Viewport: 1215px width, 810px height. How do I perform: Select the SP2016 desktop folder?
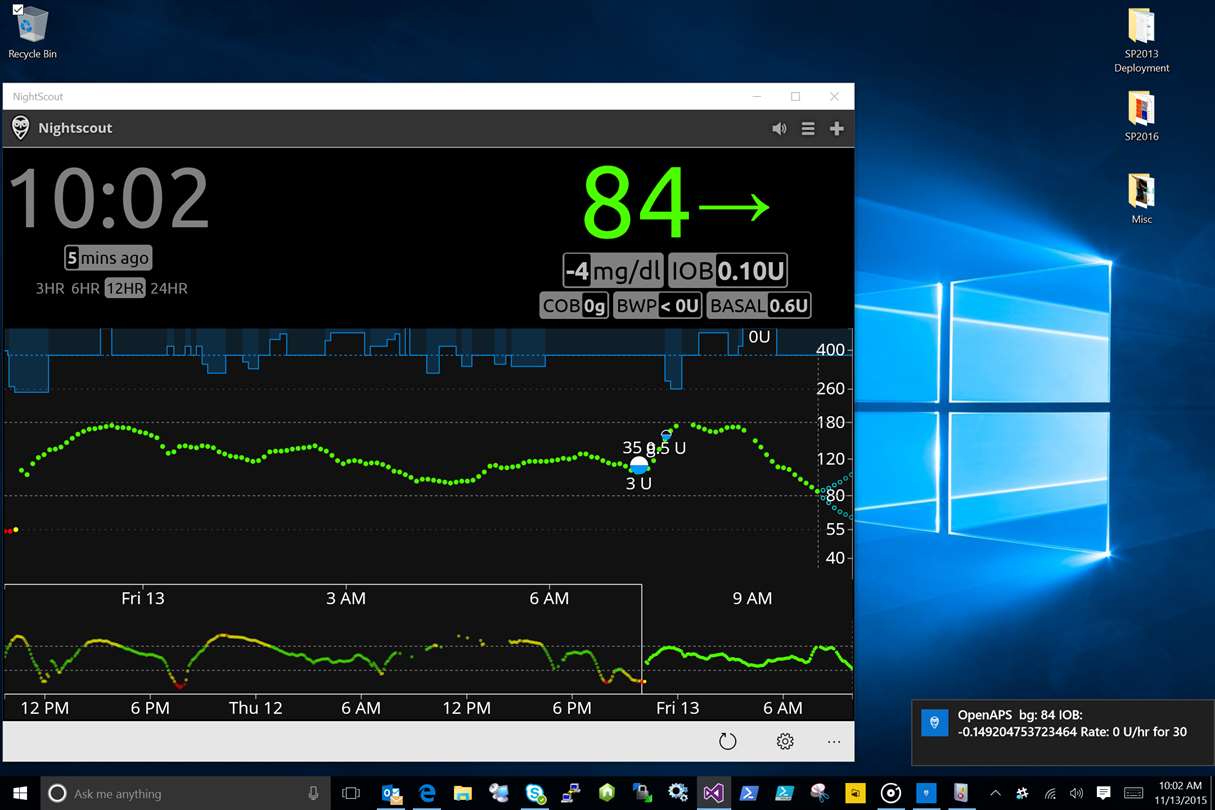(1141, 116)
